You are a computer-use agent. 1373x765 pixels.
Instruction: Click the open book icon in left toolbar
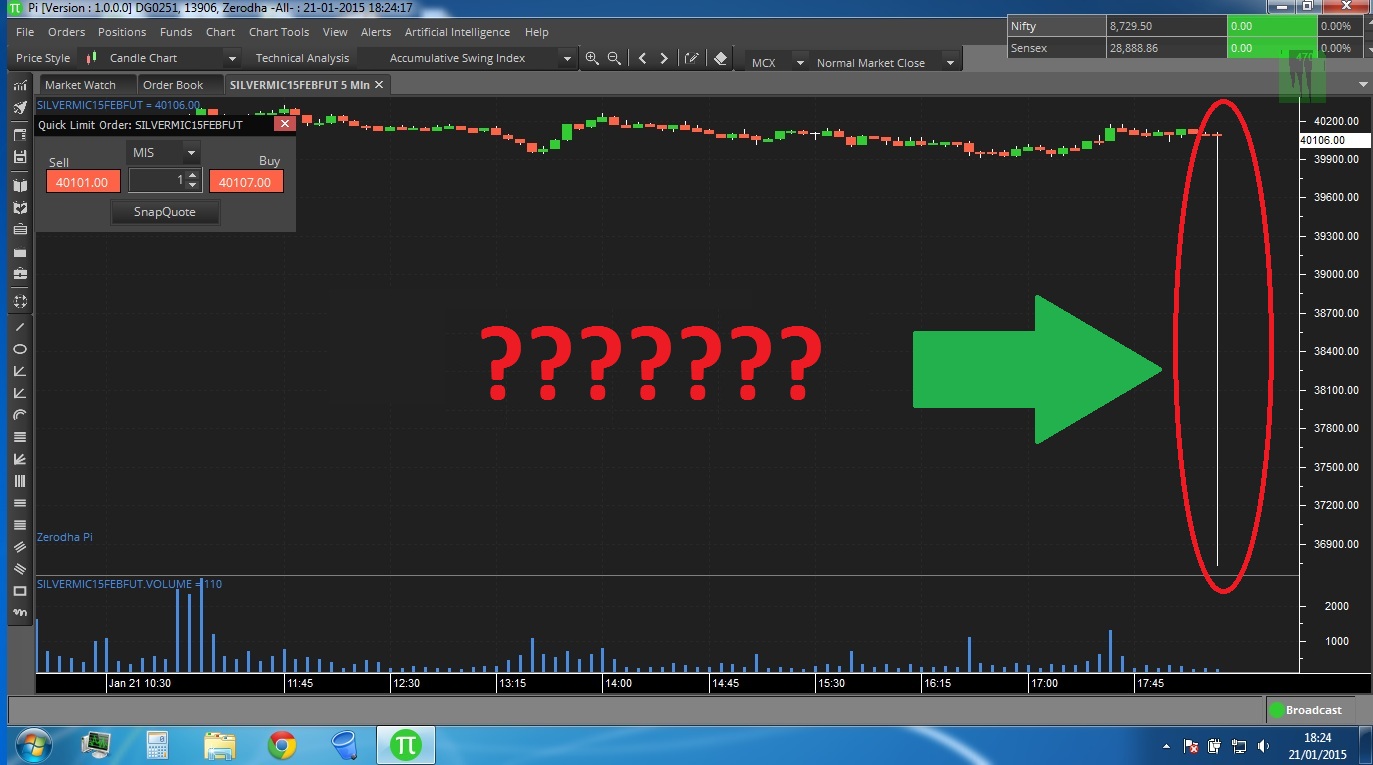(x=20, y=185)
